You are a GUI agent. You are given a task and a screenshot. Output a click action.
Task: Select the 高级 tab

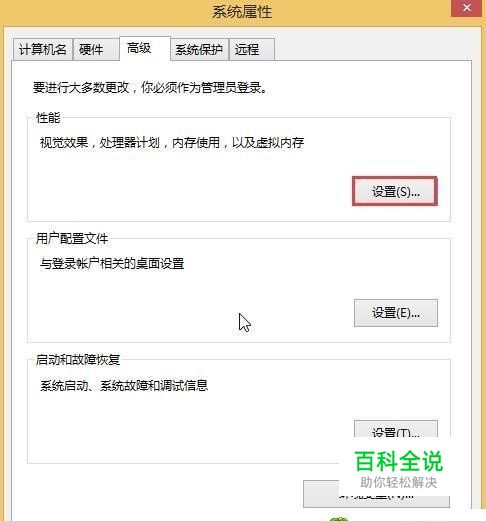coord(145,49)
